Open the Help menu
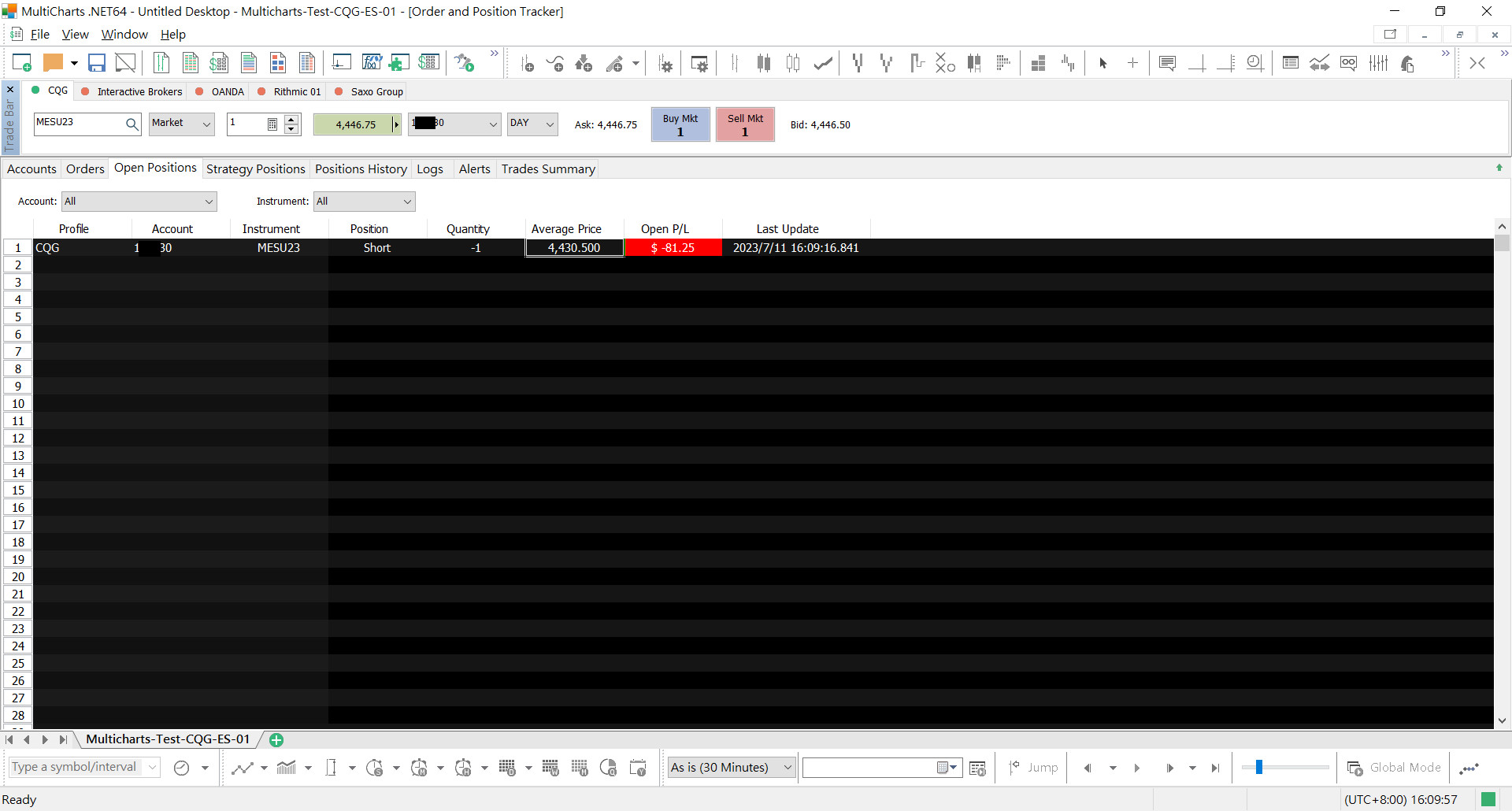The image size is (1512, 811). [173, 35]
